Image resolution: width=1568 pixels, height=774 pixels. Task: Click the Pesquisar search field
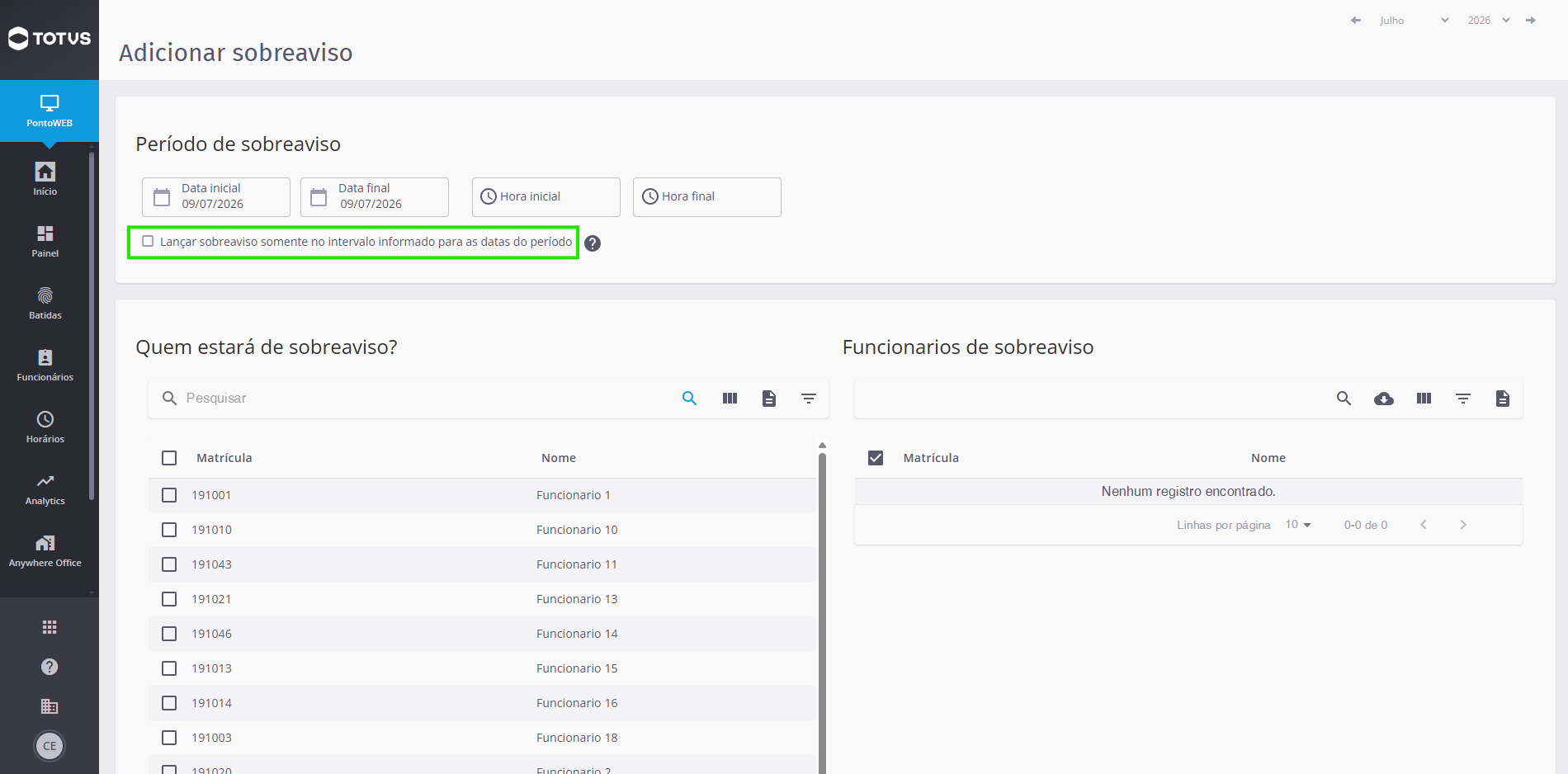point(425,399)
